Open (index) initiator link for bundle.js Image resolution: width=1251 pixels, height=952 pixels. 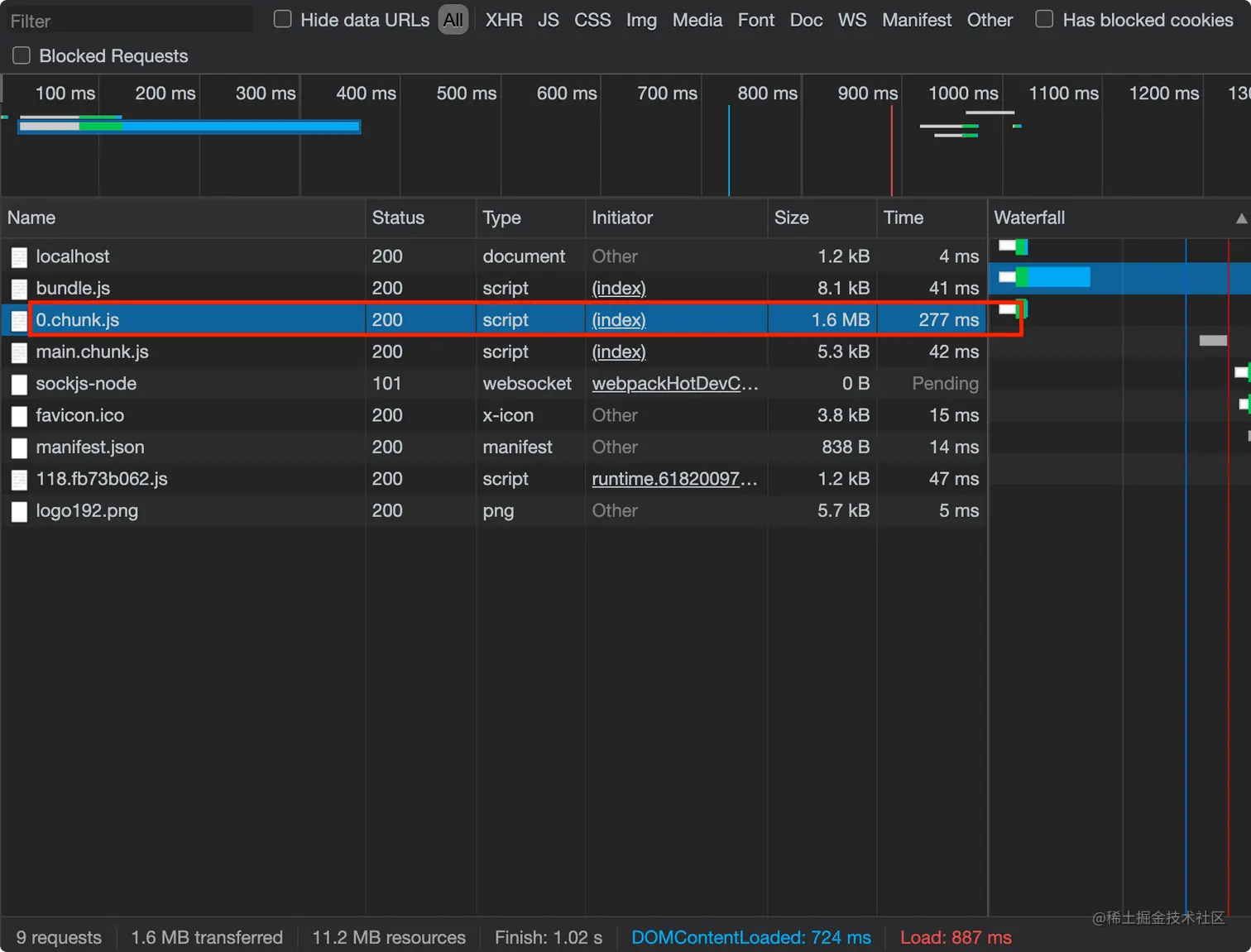[x=619, y=288]
